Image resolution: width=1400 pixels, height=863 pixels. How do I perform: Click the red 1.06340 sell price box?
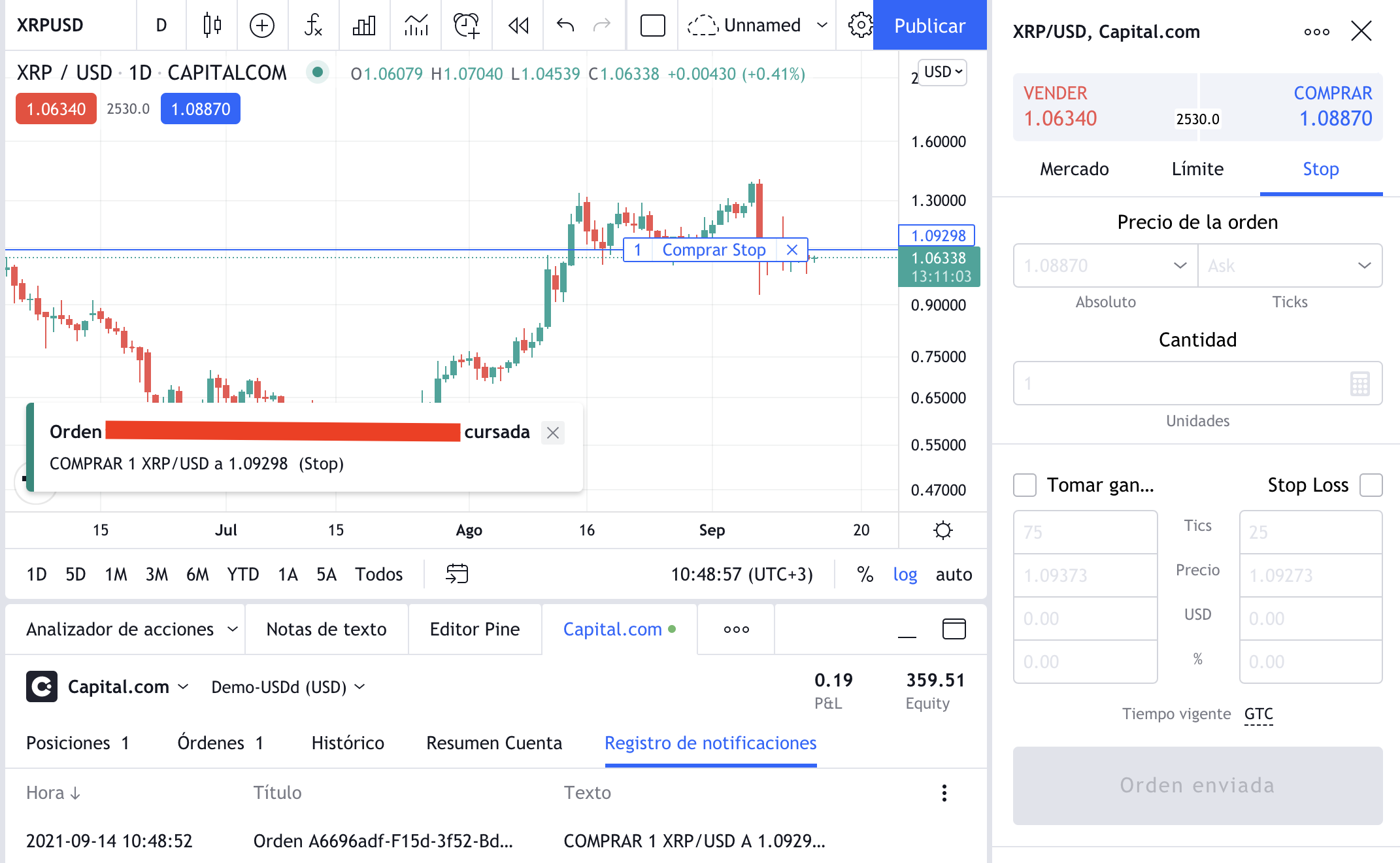[x=56, y=109]
